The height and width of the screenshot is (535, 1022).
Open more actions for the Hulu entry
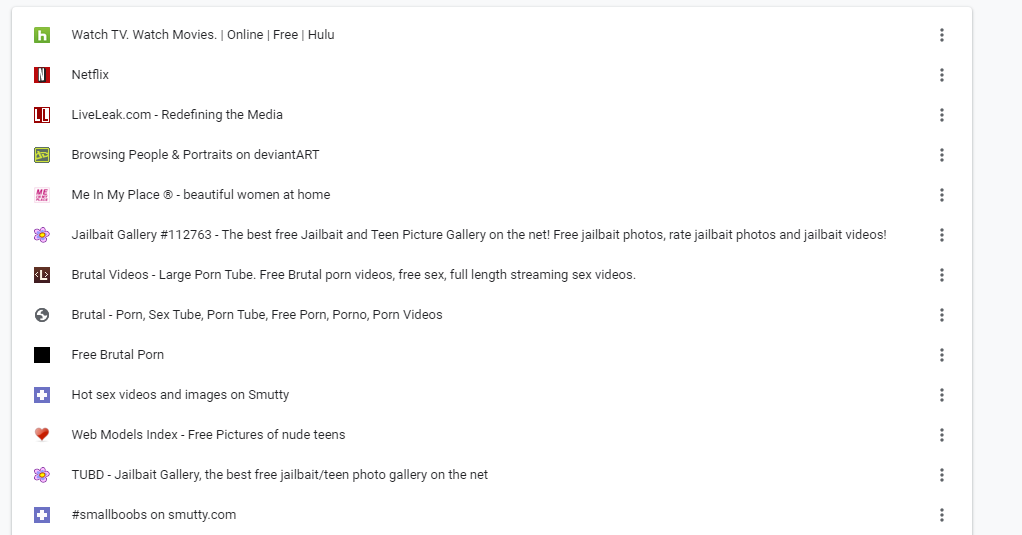pos(941,35)
